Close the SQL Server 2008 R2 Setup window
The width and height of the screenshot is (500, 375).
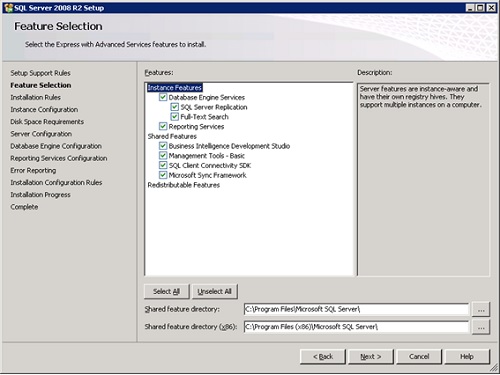pos(491,8)
